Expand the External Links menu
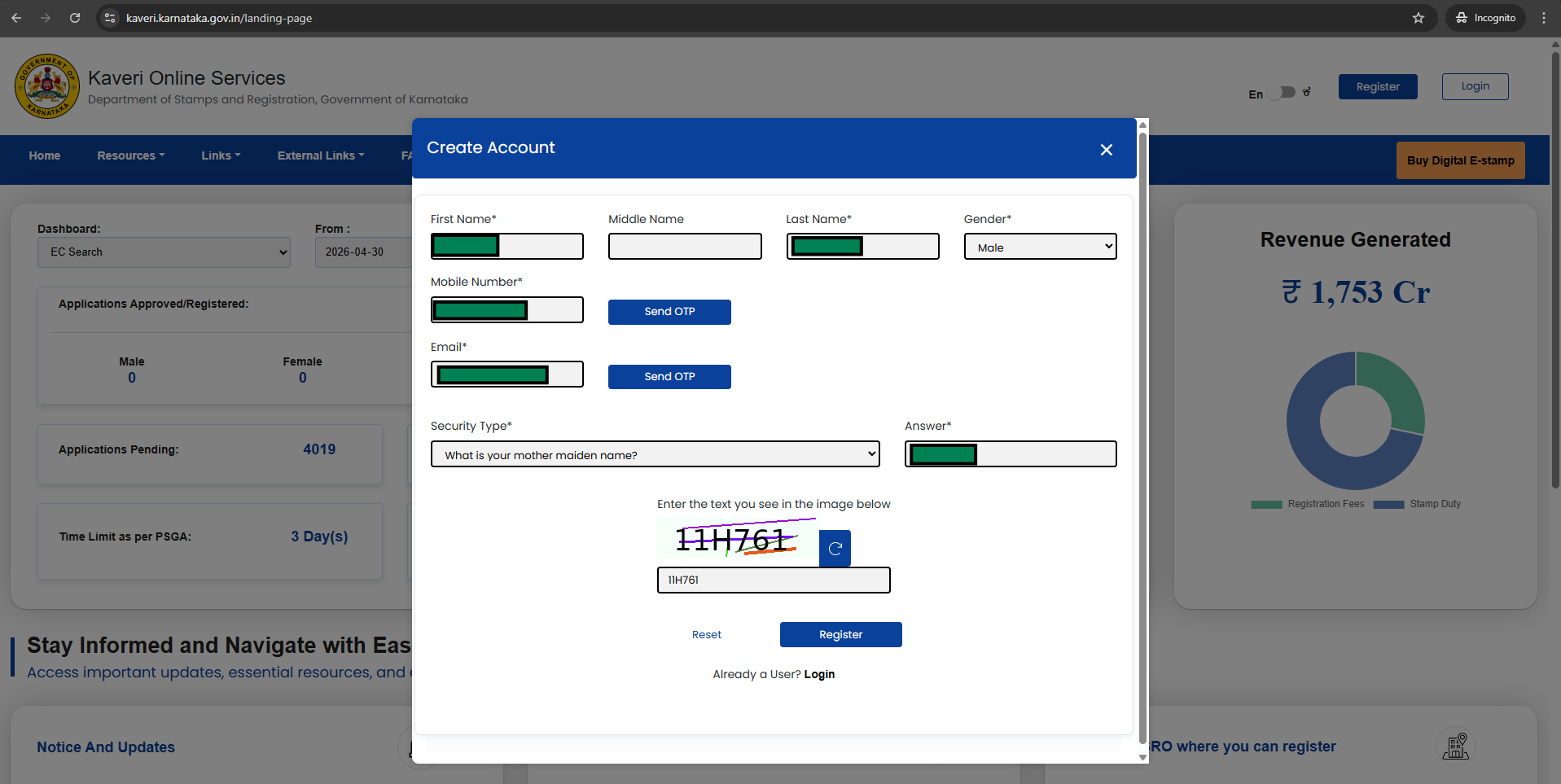This screenshot has height=784, width=1561. point(321,155)
